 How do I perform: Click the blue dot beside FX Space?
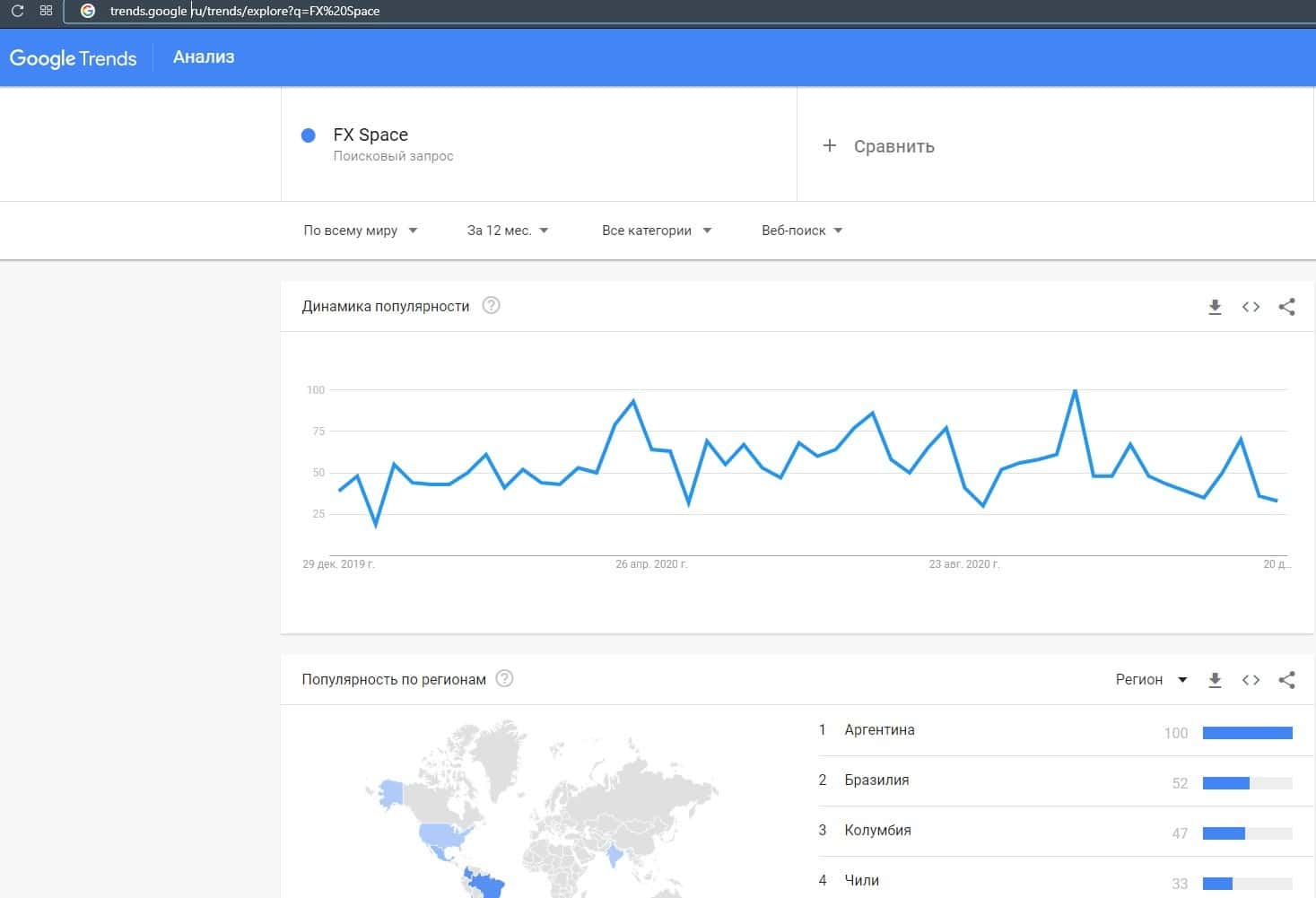click(x=309, y=135)
